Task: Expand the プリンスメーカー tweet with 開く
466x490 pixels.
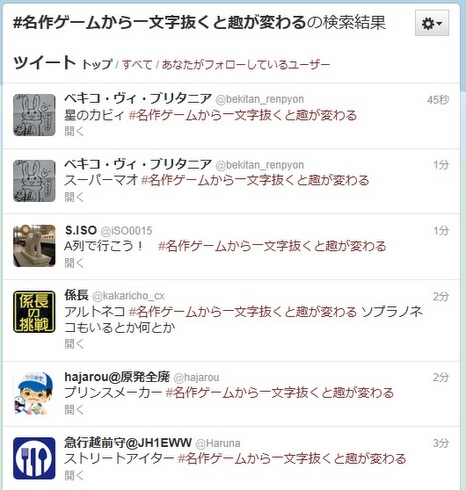Action: pos(74,410)
